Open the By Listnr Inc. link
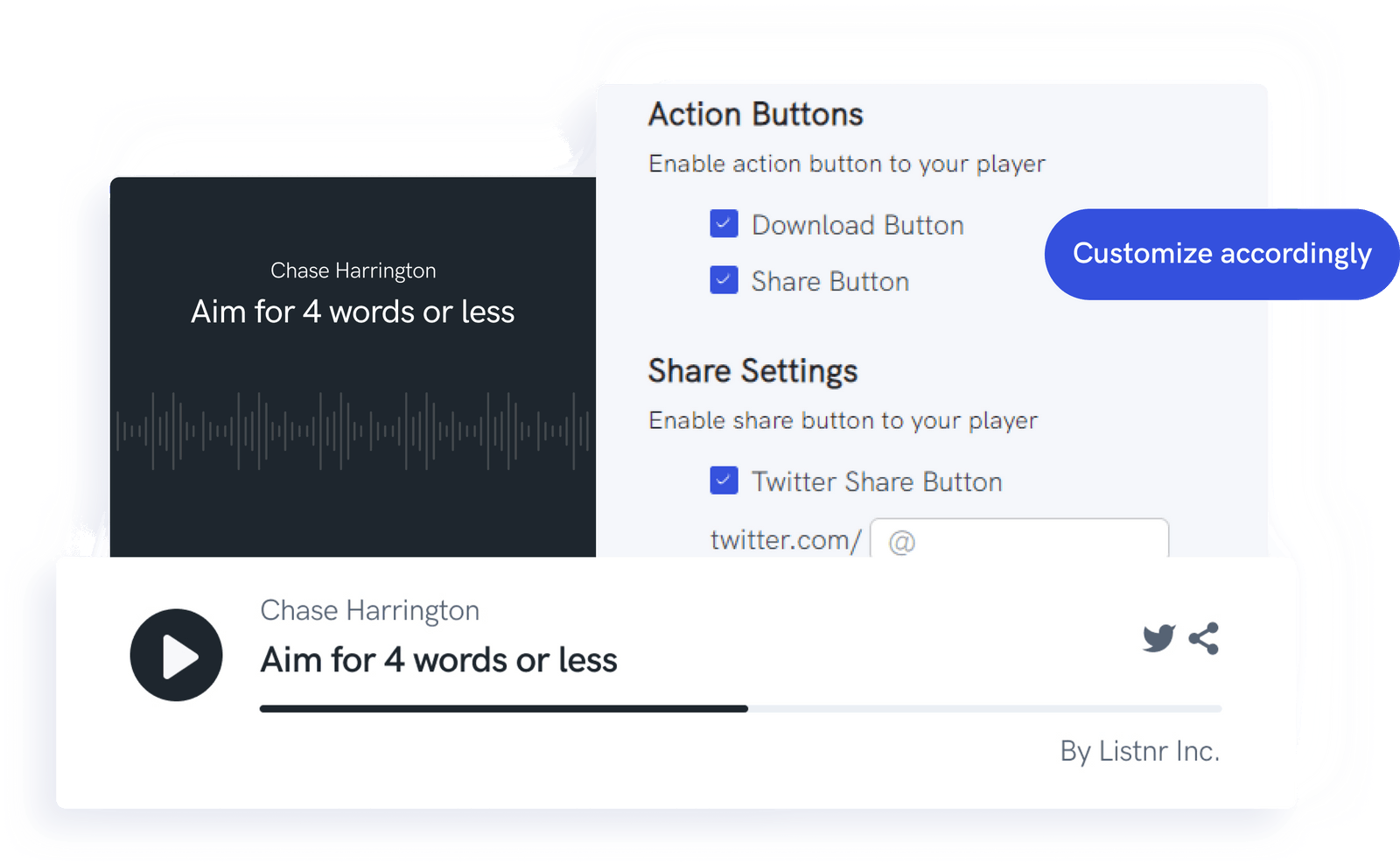Viewport: 1400px width, 864px height. click(x=1139, y=751)
